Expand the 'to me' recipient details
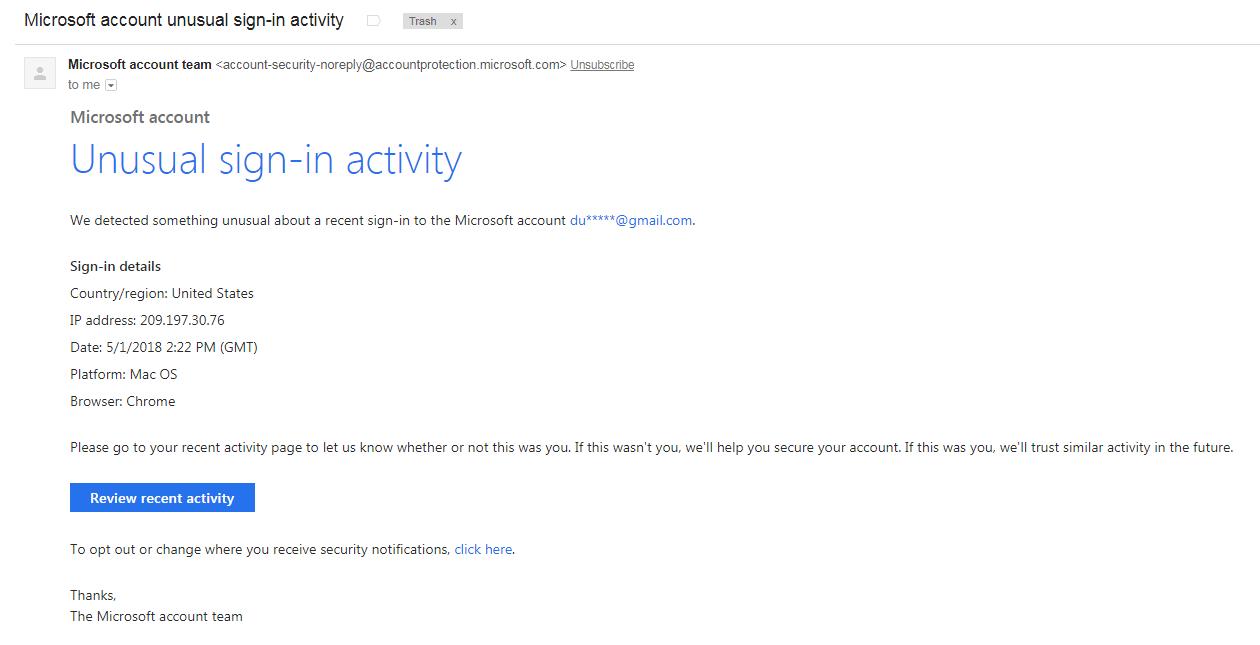Viewport: 1260px width, 645px height. click(x=110, y=85)
